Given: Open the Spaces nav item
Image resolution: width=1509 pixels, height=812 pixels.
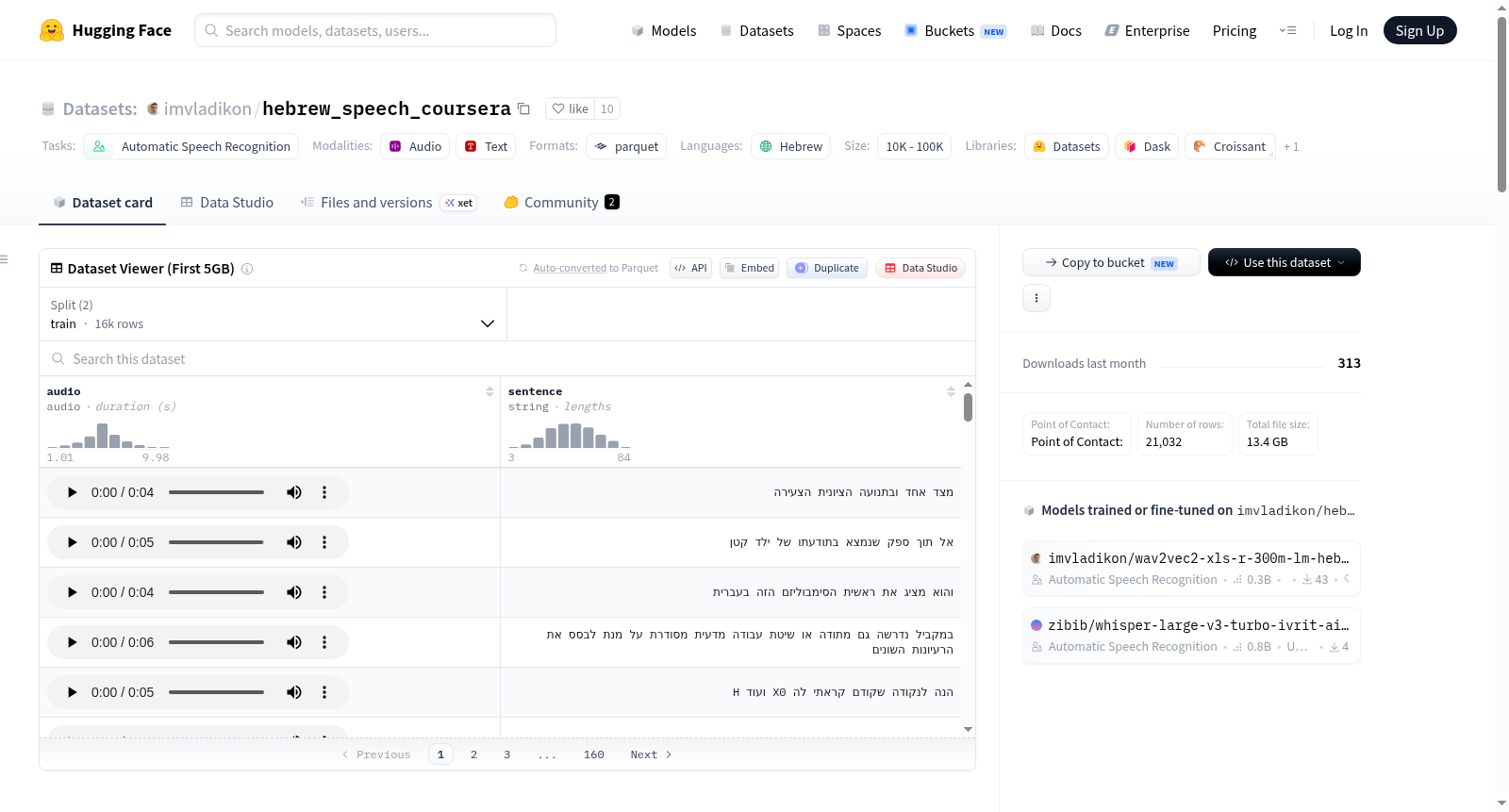Looking at the screenshot, I should 849,30.
